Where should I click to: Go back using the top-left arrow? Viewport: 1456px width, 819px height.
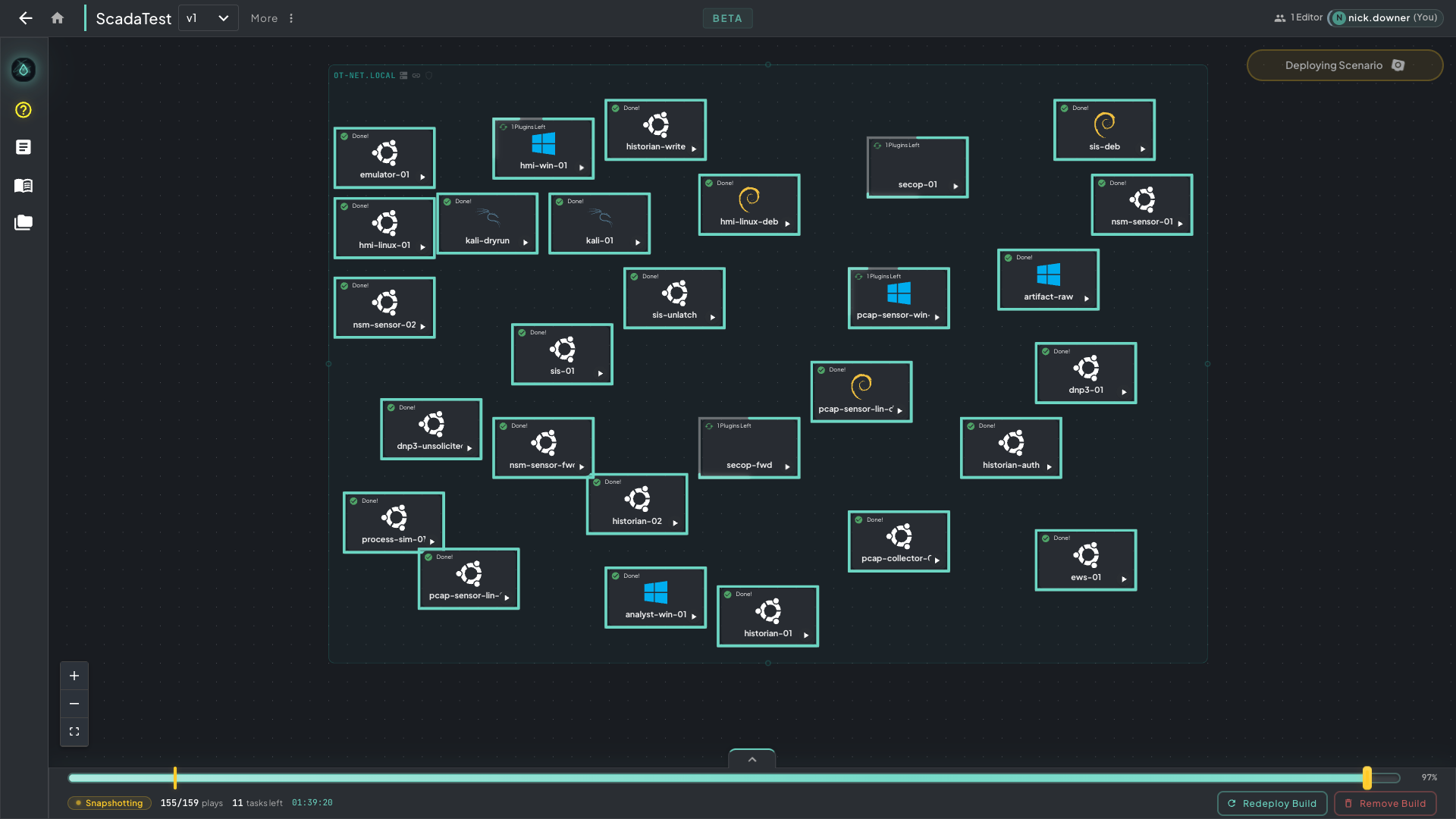tap(26, 18)
